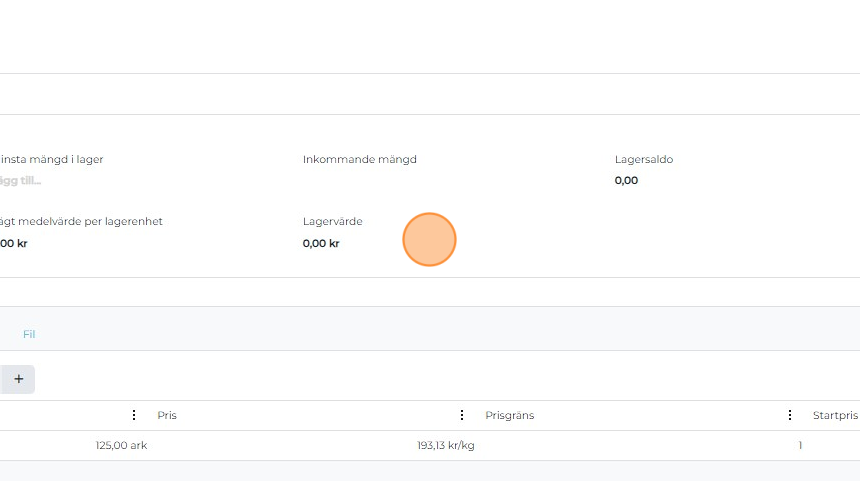Click the plus add button

tap(18, 379)
